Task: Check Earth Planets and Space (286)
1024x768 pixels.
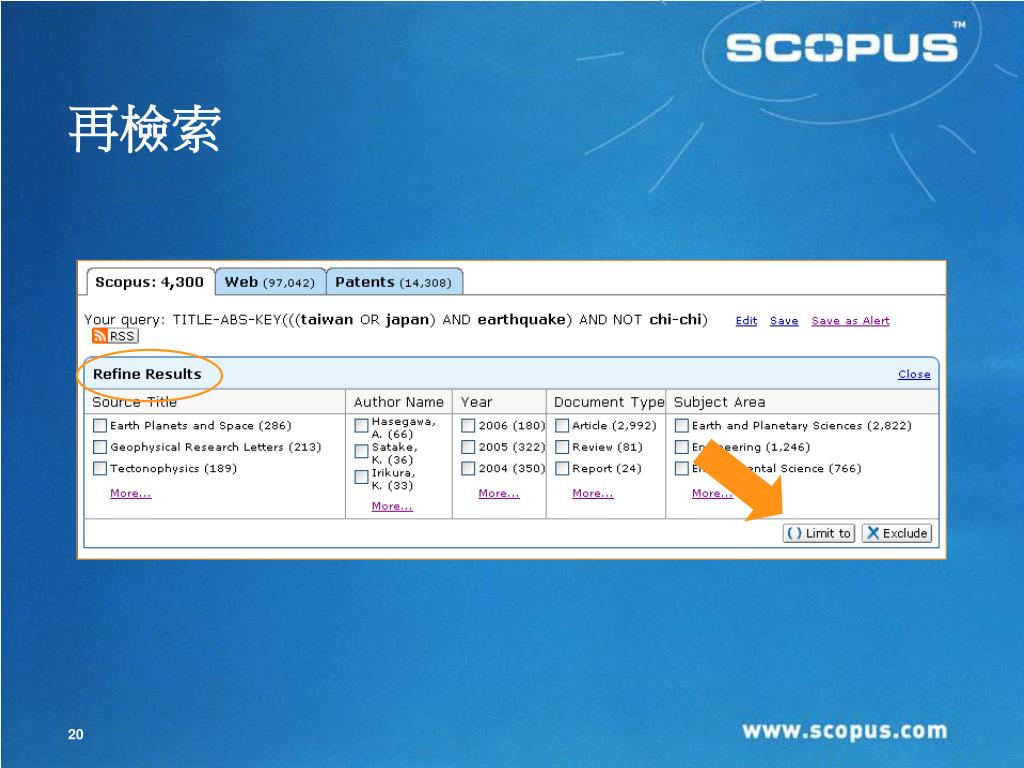Action: [x=100, y=426]
